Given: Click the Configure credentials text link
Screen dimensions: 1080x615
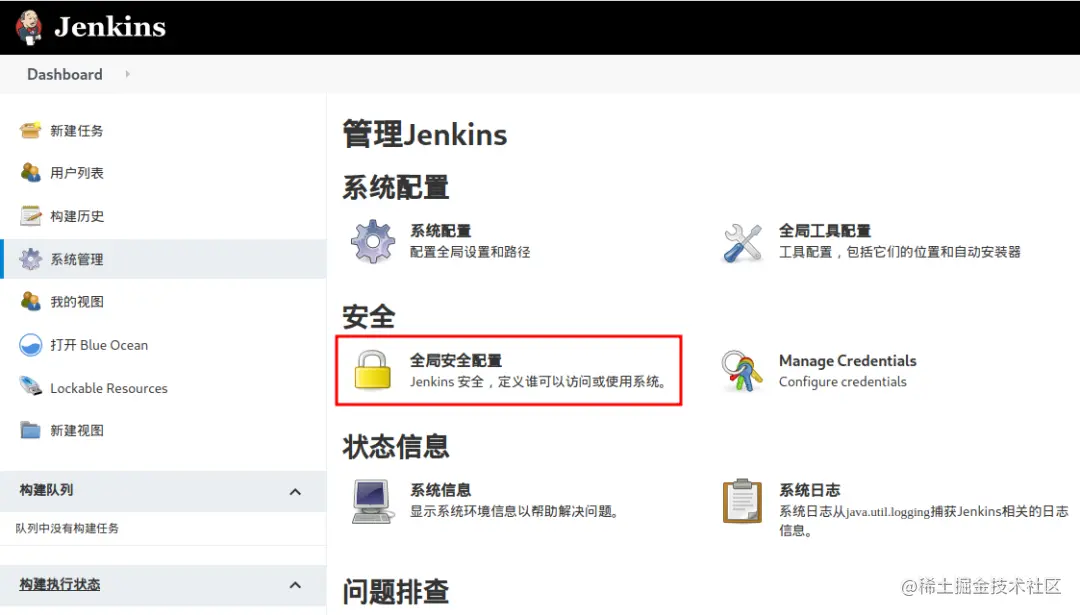Looking at the screenshot, I should pos(842,381).
